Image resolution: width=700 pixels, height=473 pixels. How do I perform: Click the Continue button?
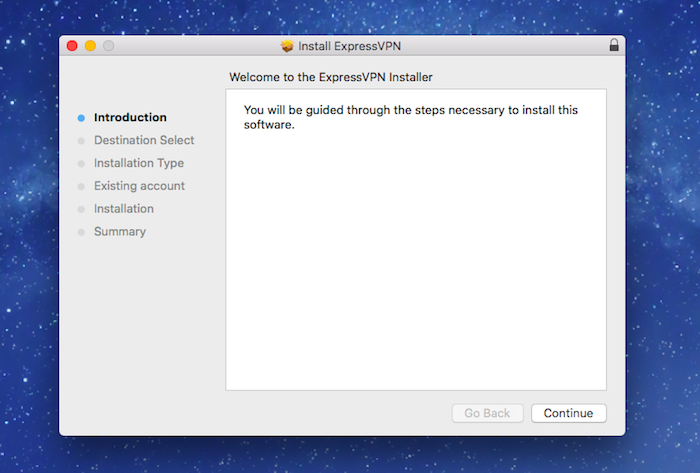pyautogui.click(x=568, y=413)
